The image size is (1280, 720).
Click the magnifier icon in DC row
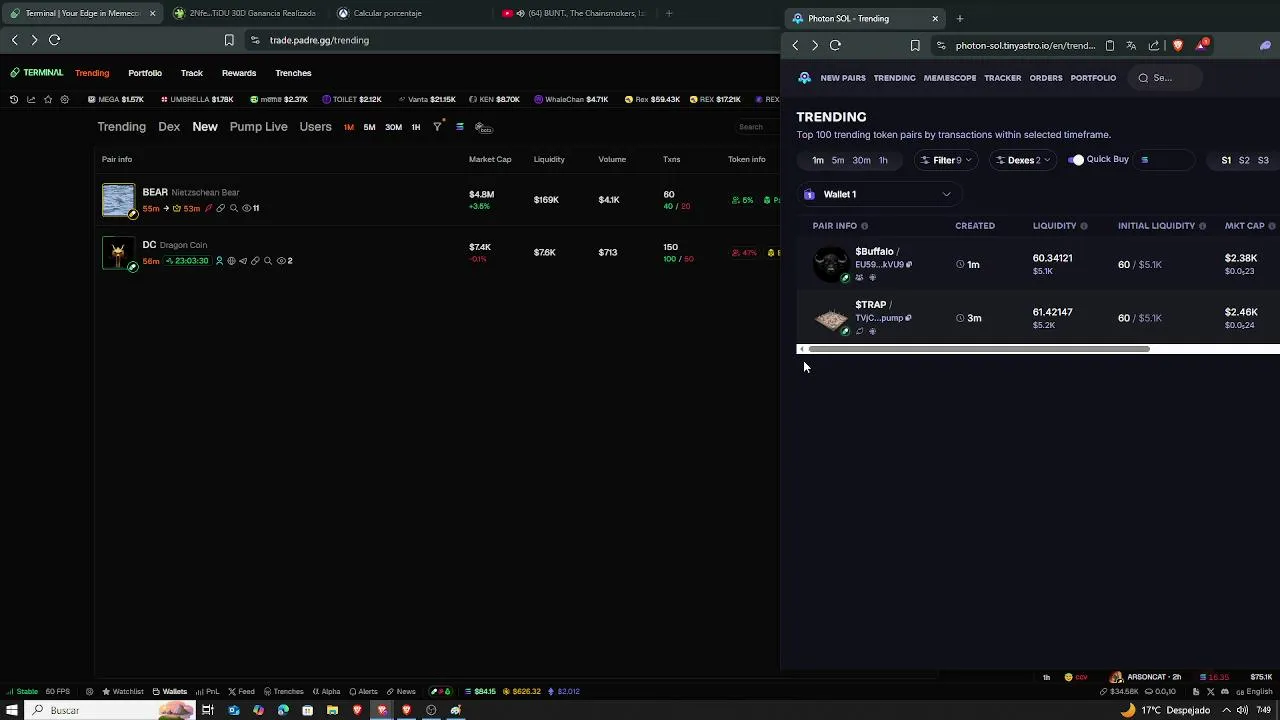click(267, 261)
